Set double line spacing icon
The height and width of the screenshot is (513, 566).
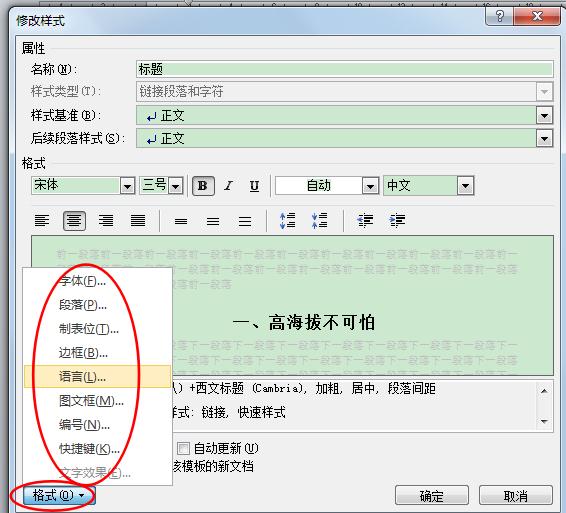tap(245, 221)
